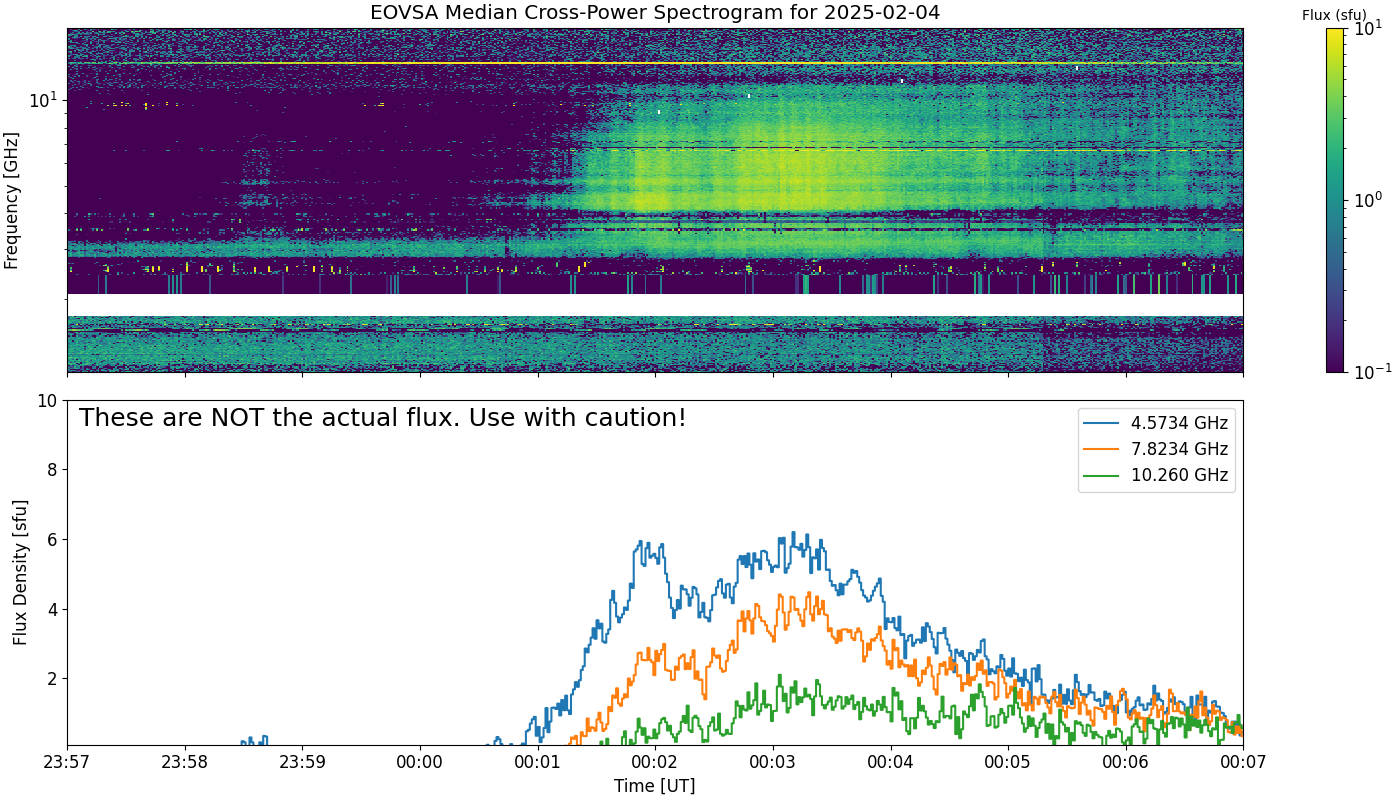
Task: Click the blue curve's peak near 00:03
Action: (793, 533)
